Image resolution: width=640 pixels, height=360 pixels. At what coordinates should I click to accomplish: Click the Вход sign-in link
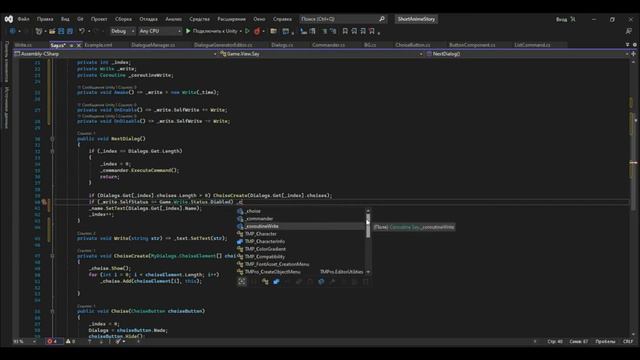(x=561, y=19)
